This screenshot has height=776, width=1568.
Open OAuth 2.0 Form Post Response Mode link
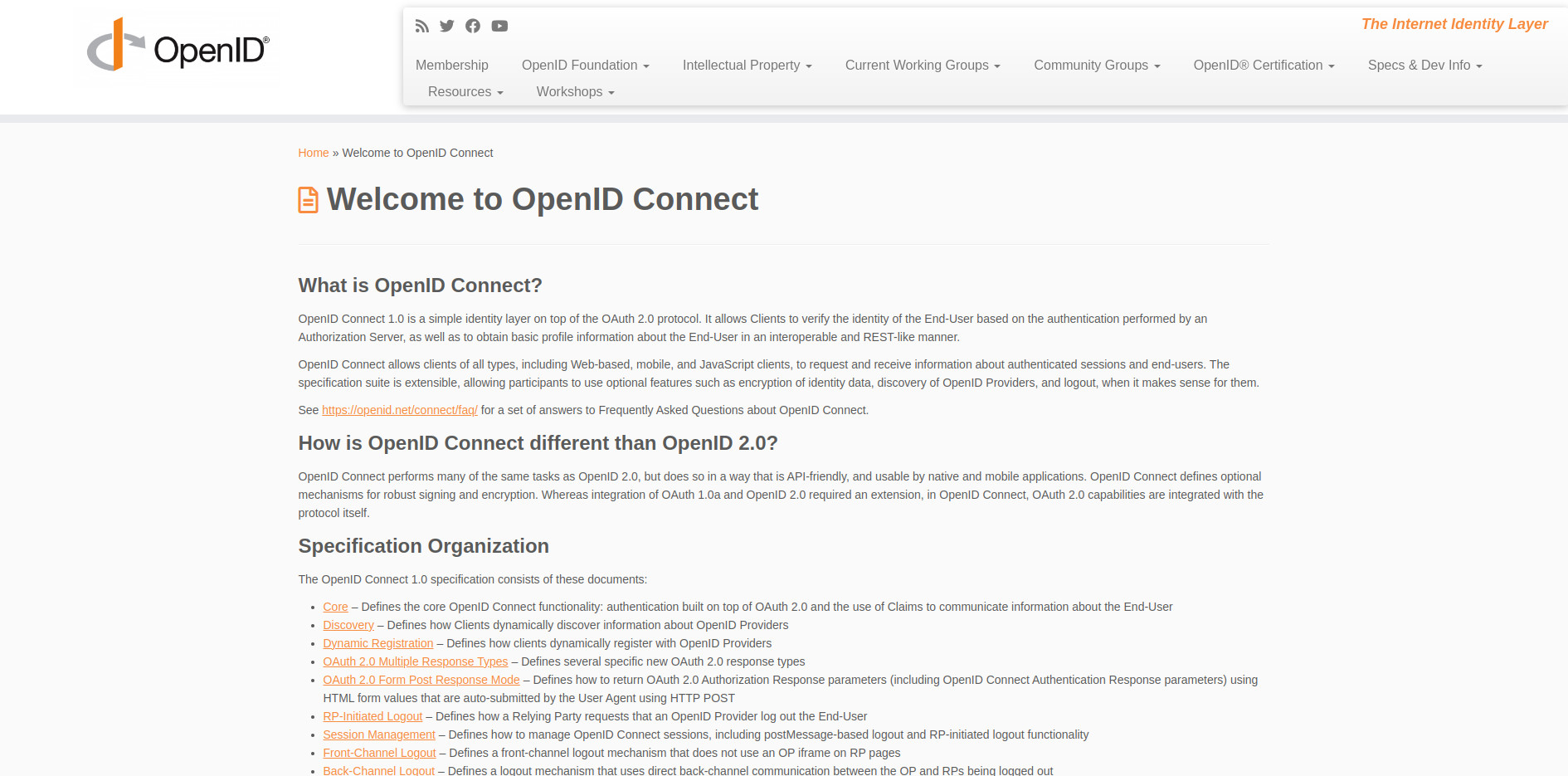coord(421,680)
